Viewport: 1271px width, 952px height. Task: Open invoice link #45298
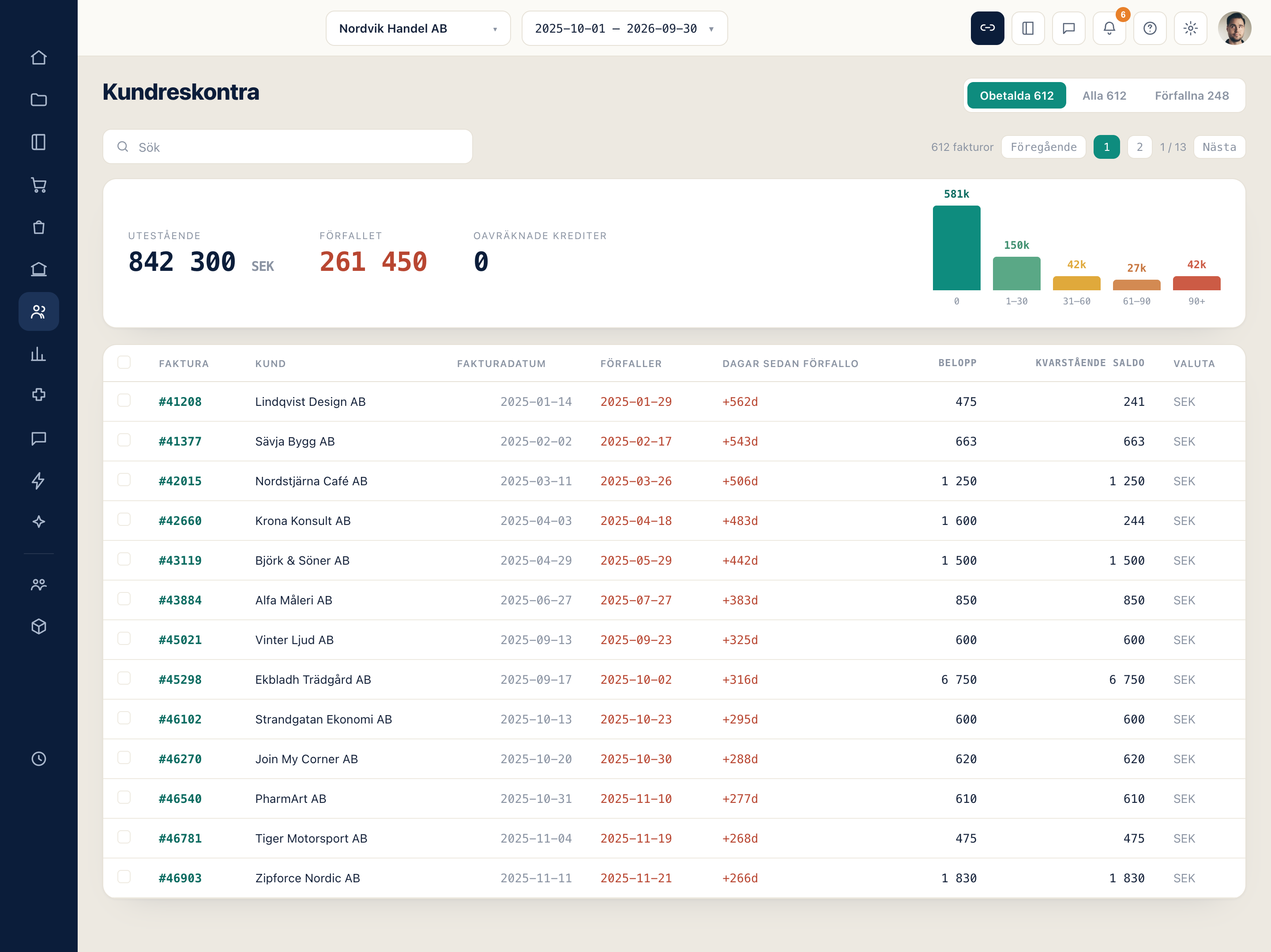180,680
